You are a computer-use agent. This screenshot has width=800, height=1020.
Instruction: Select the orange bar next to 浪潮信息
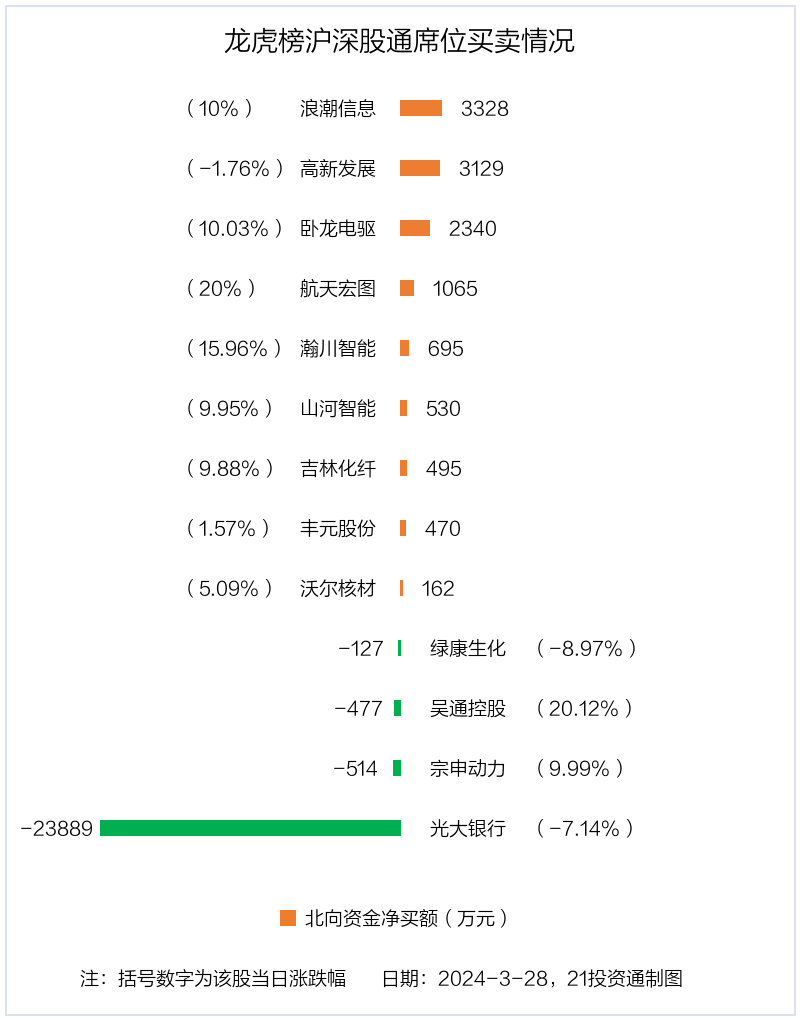[421, 108]
